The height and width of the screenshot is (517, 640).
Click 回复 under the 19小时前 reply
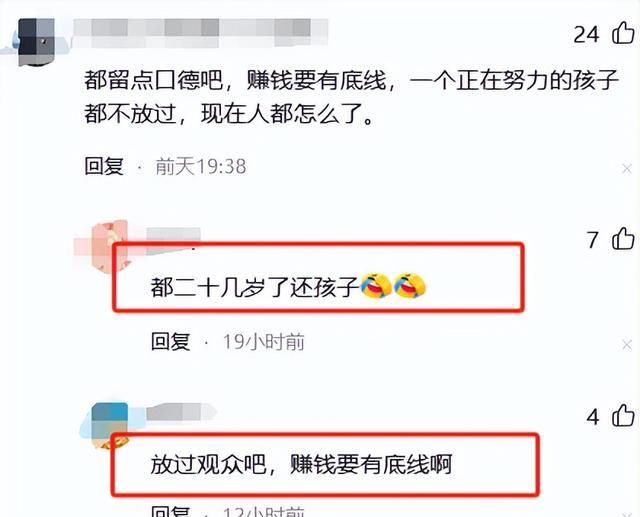click(x=171, y=342)
